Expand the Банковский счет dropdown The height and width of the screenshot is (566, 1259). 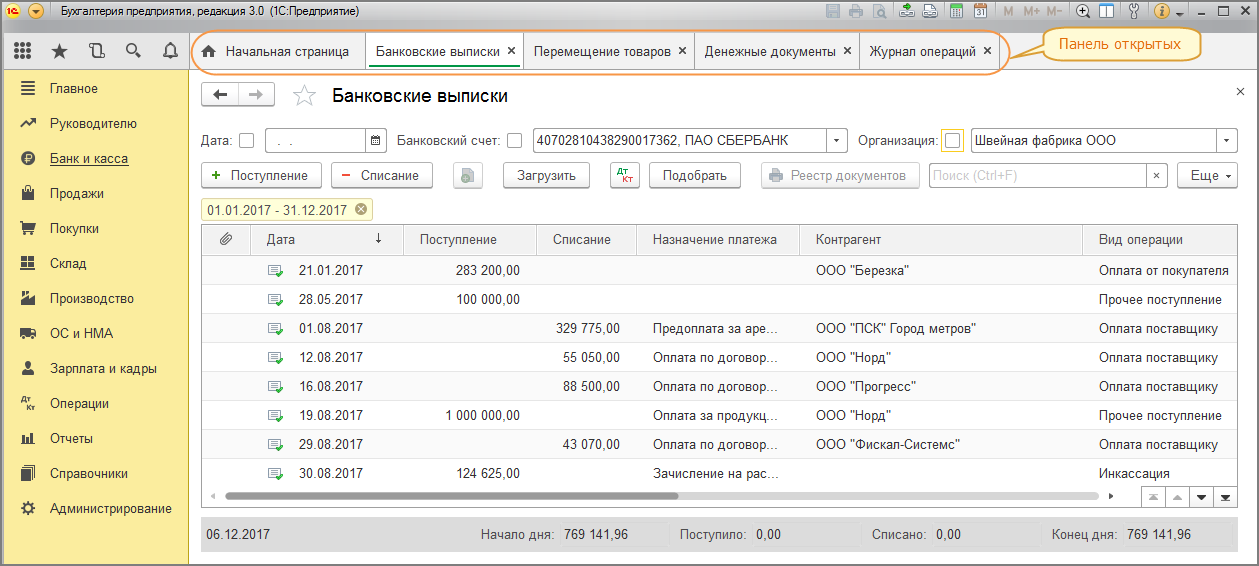[x=838, y=141]
